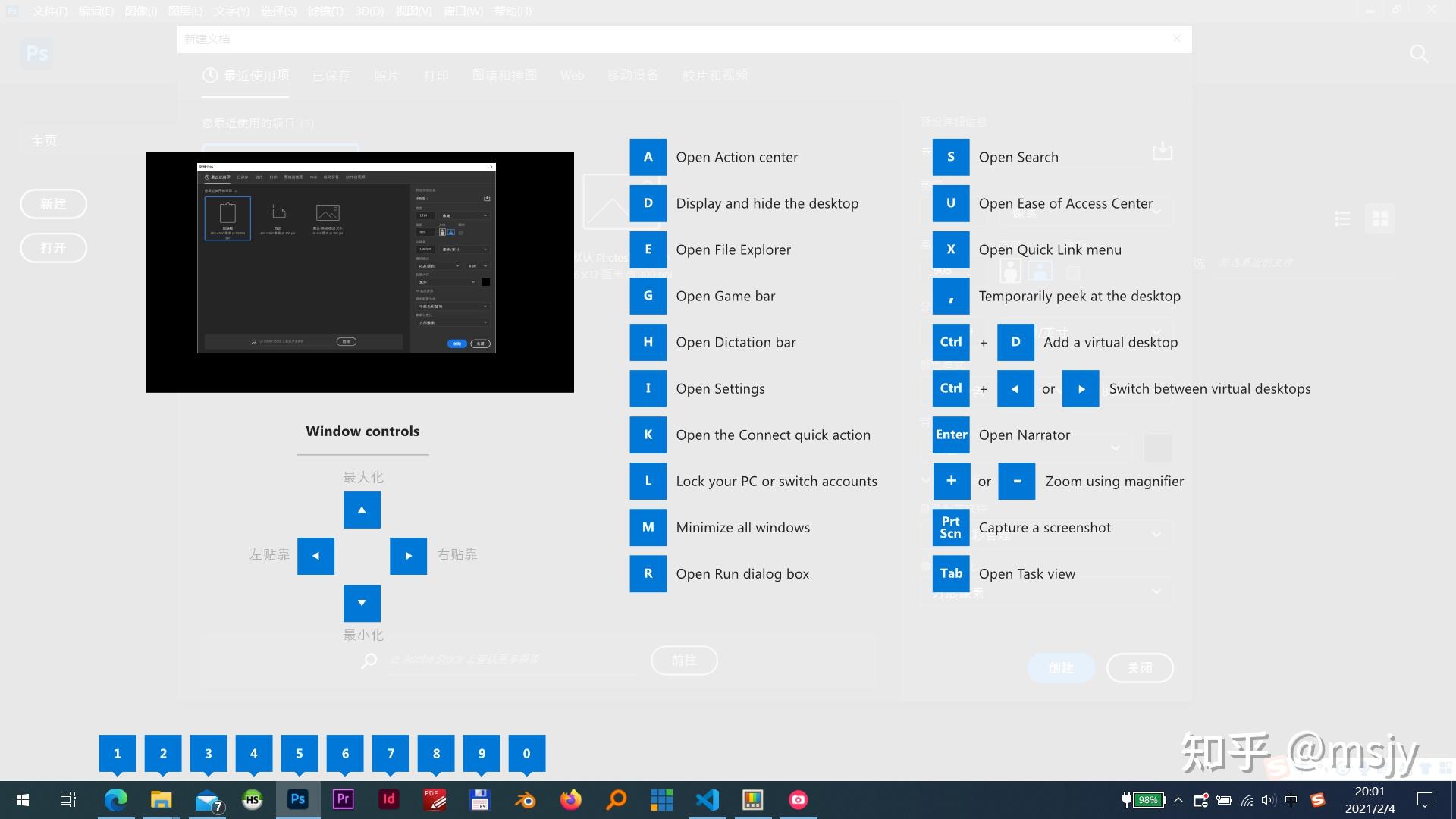Open Premiere Pro in taskbar
1456x819 pixels.
pyautogui.click(x=343, y=799)
